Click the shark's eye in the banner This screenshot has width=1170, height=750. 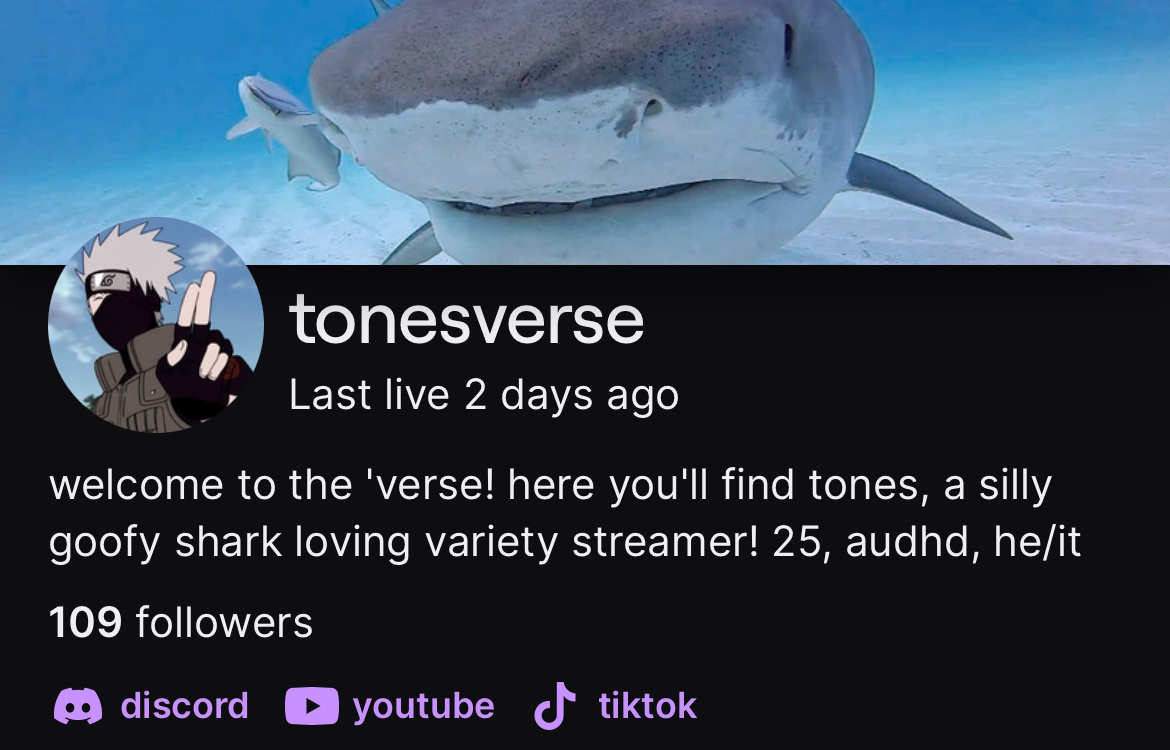tap(789, 41)
